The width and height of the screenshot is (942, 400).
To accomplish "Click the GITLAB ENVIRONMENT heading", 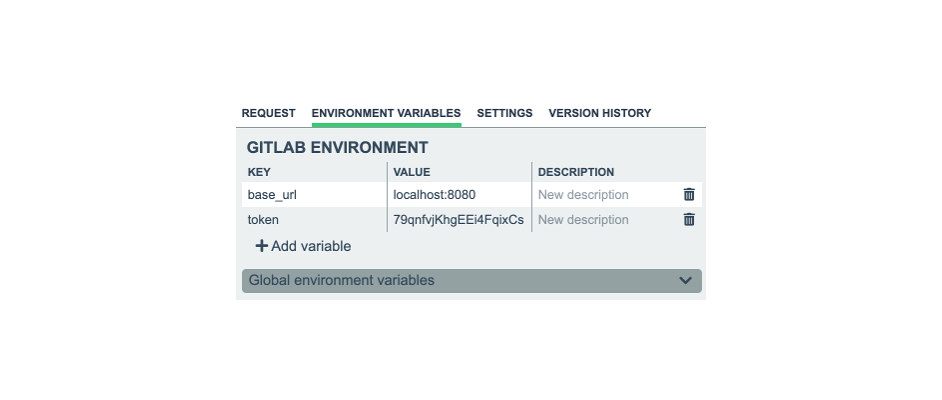I will (x=337, y=148).
